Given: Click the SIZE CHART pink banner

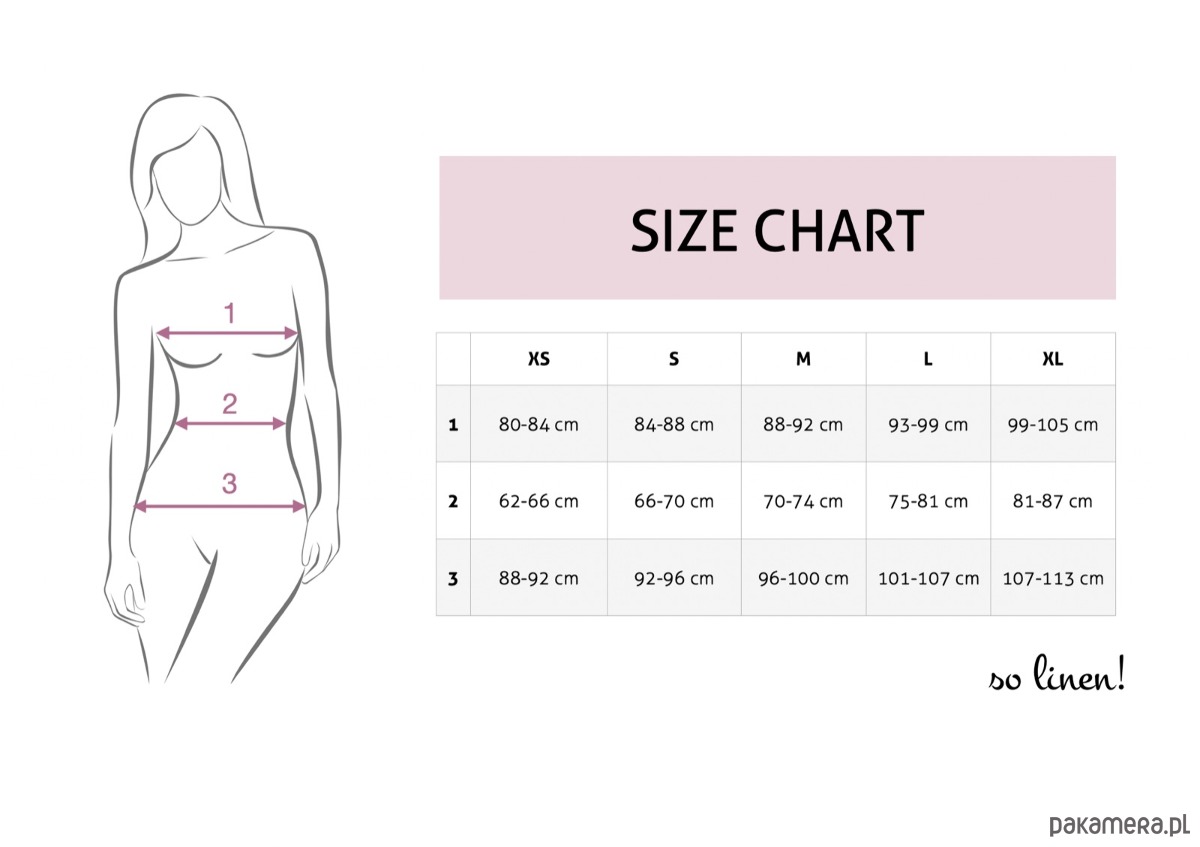Looking at the screenshot, I should 777,228.
